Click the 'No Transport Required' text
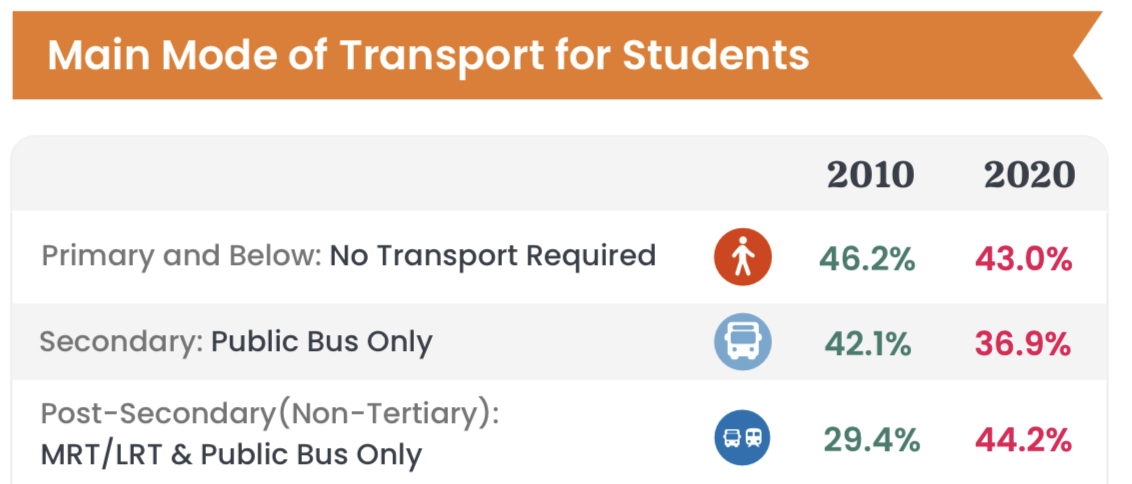 click(x=493, y=256)
